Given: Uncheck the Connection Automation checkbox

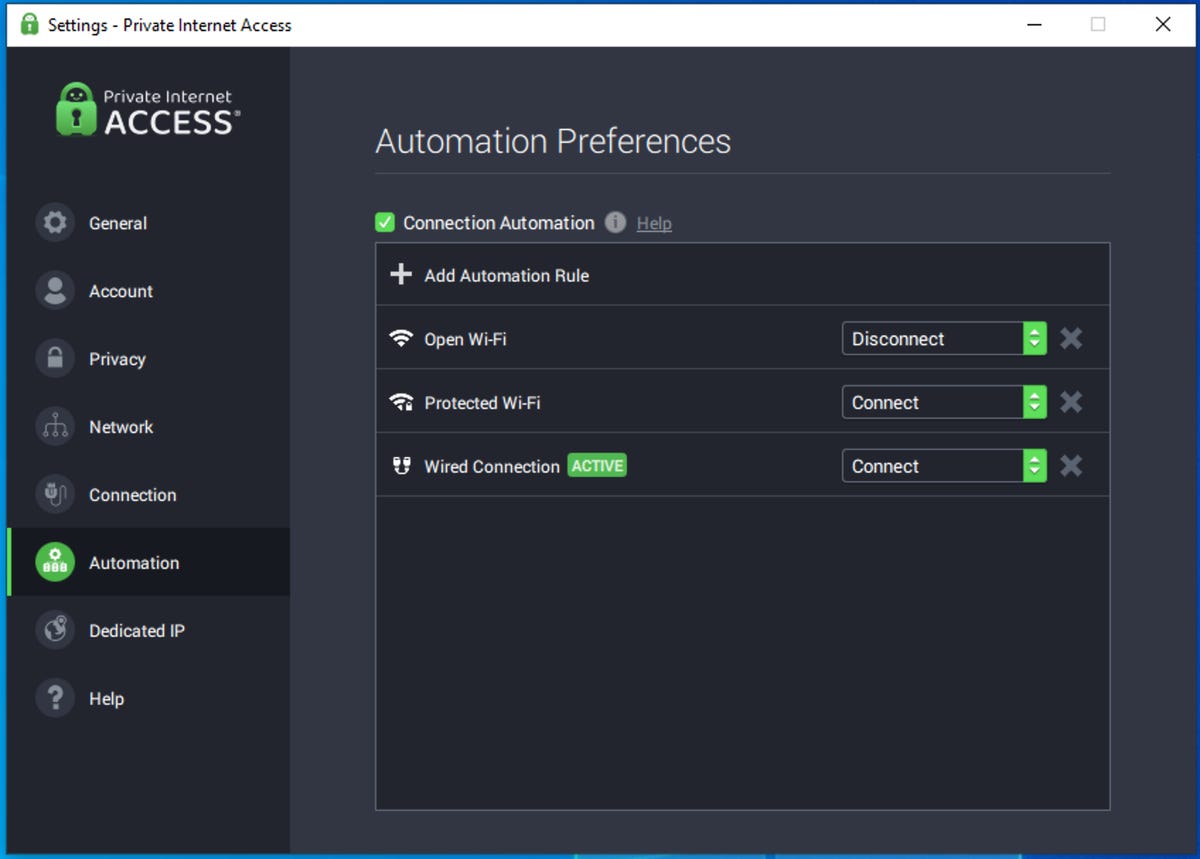Looking at the screenshot, I should 385,222.
